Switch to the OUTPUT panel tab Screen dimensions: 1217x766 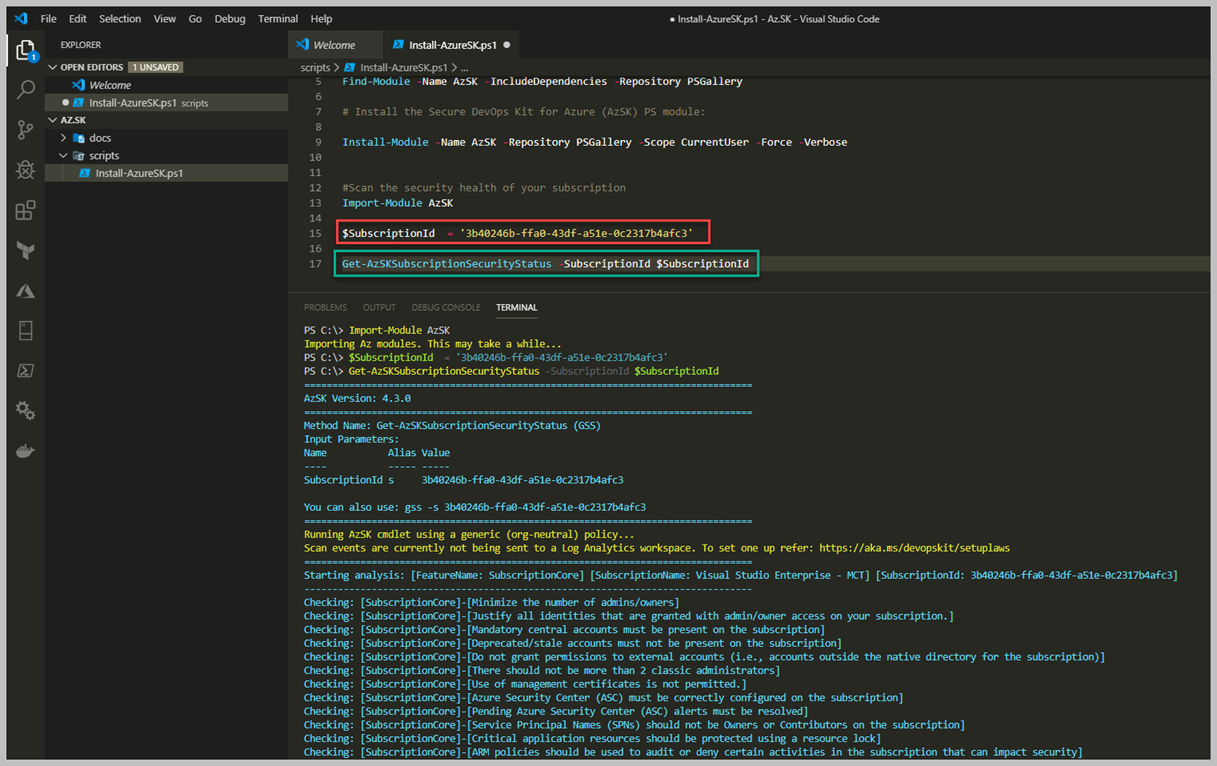point(379,307)
